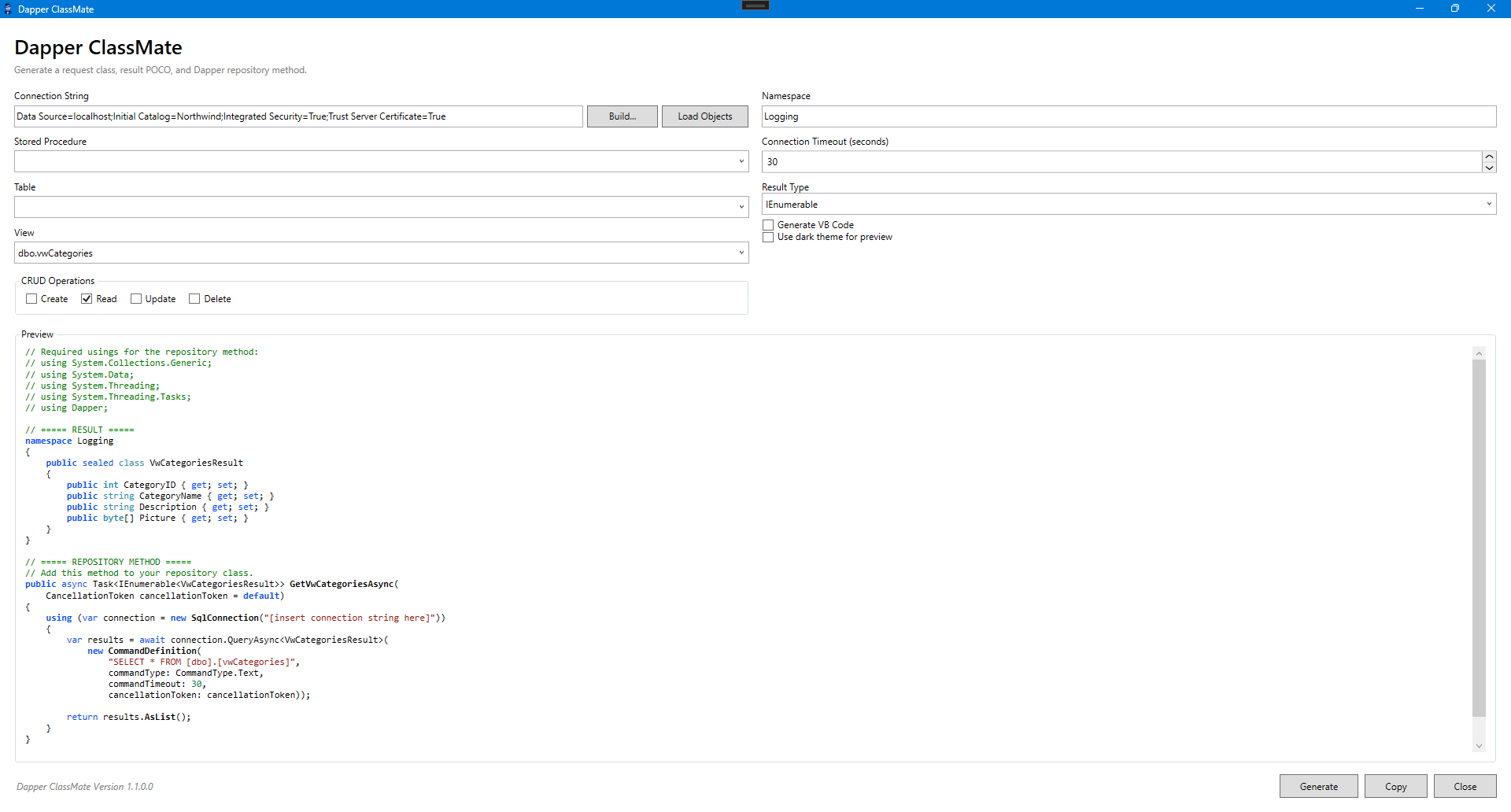Increase connection timeout with up arrow
This screenshot has height=812, width=1511.
tap(1489, 157)
